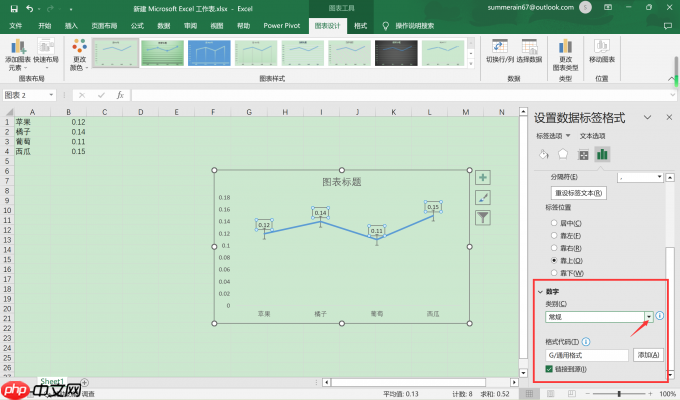Select 靠下(W) label position radio
Screen dimensions: 680x400
[x=554, y=273]
